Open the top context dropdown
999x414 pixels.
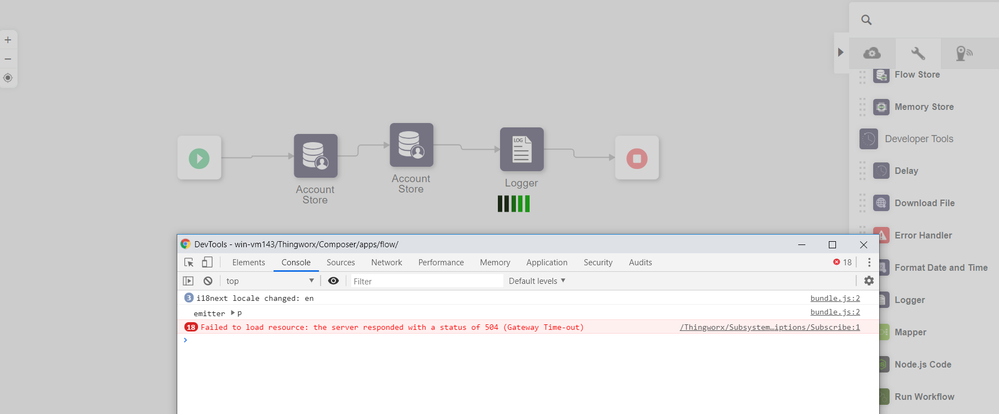[271, 281]
